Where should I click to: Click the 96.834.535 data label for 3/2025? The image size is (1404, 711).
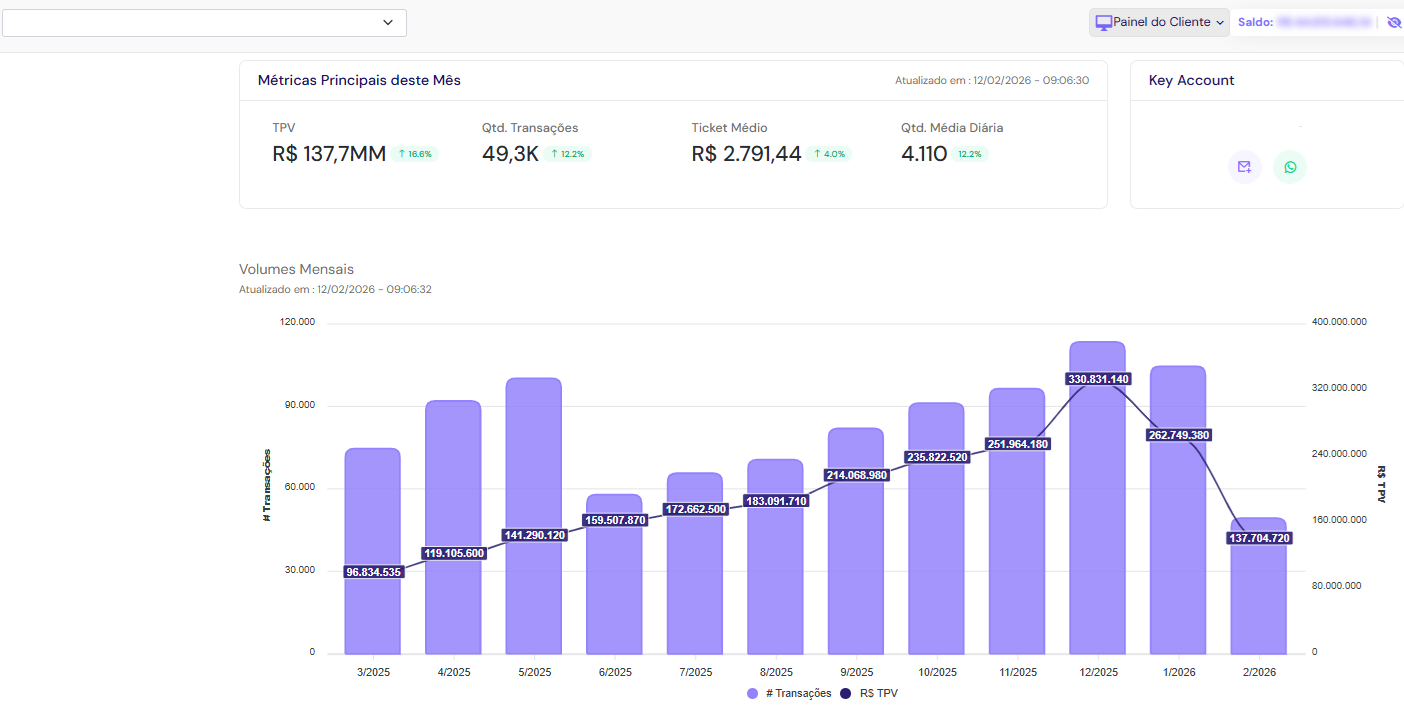click(373, 572)
